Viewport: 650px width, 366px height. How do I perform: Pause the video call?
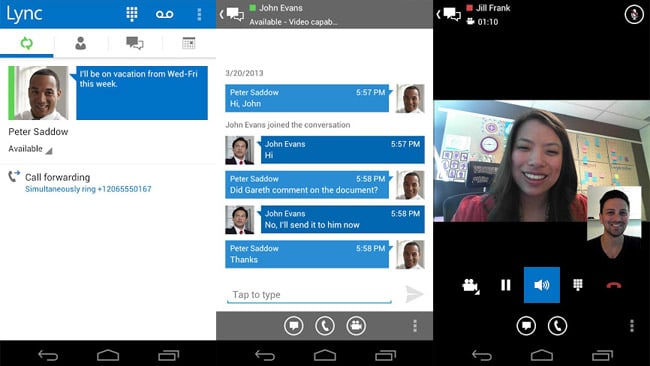click(506, 285)
